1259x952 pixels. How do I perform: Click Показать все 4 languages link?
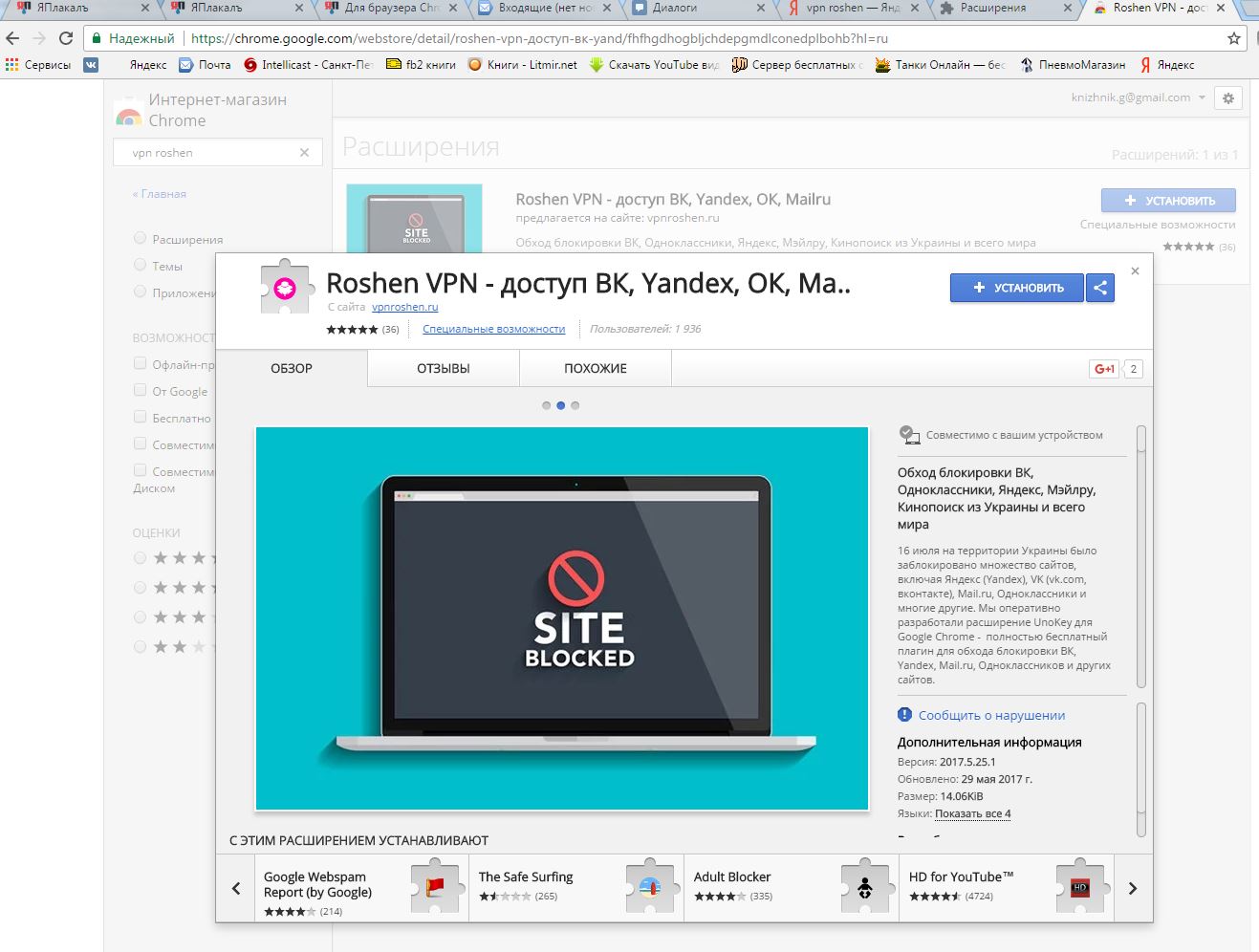click(972, 813)
